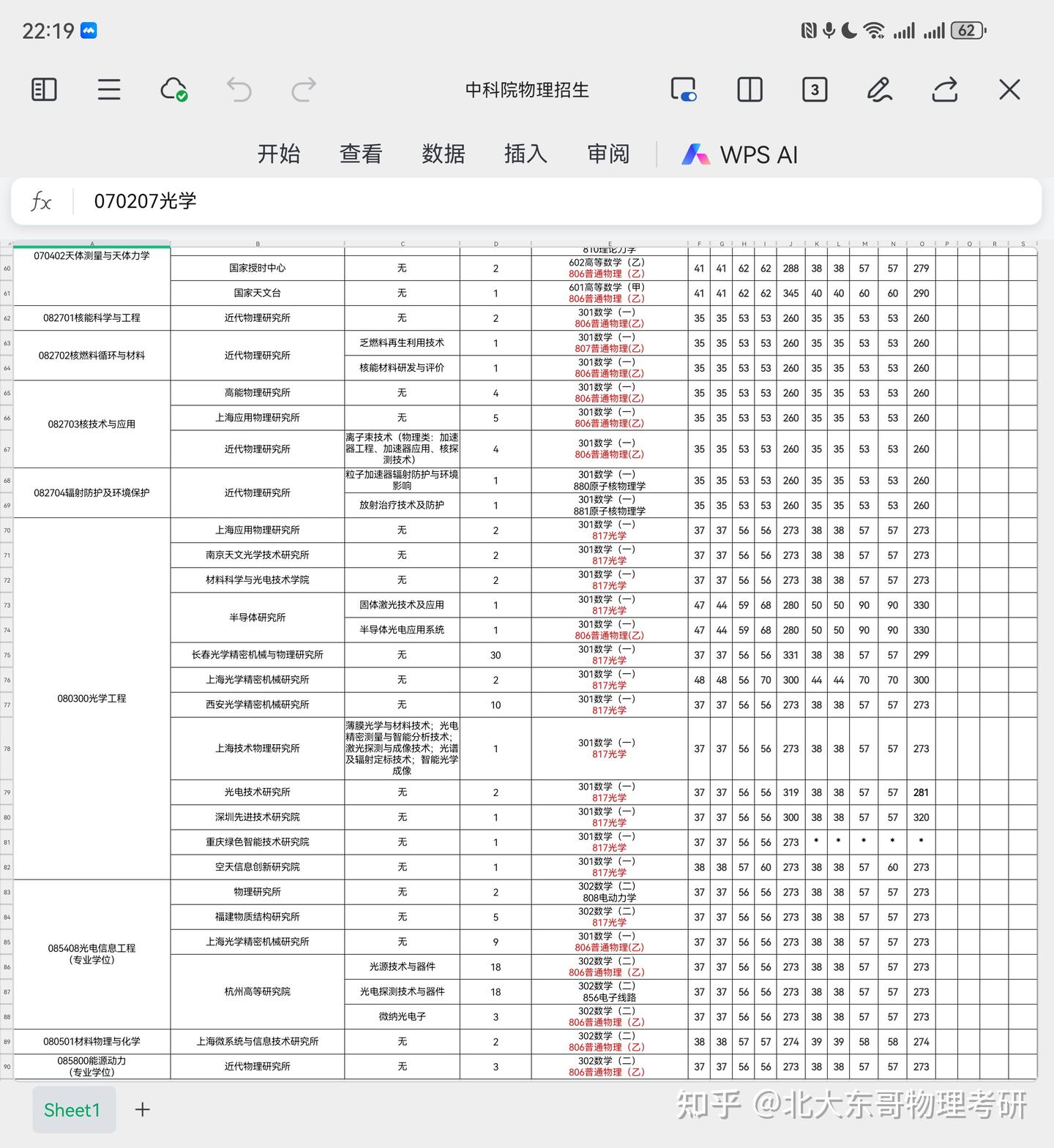Open the 开始 tab
Screen dimensions: 1054x1148
pos(279,154)
